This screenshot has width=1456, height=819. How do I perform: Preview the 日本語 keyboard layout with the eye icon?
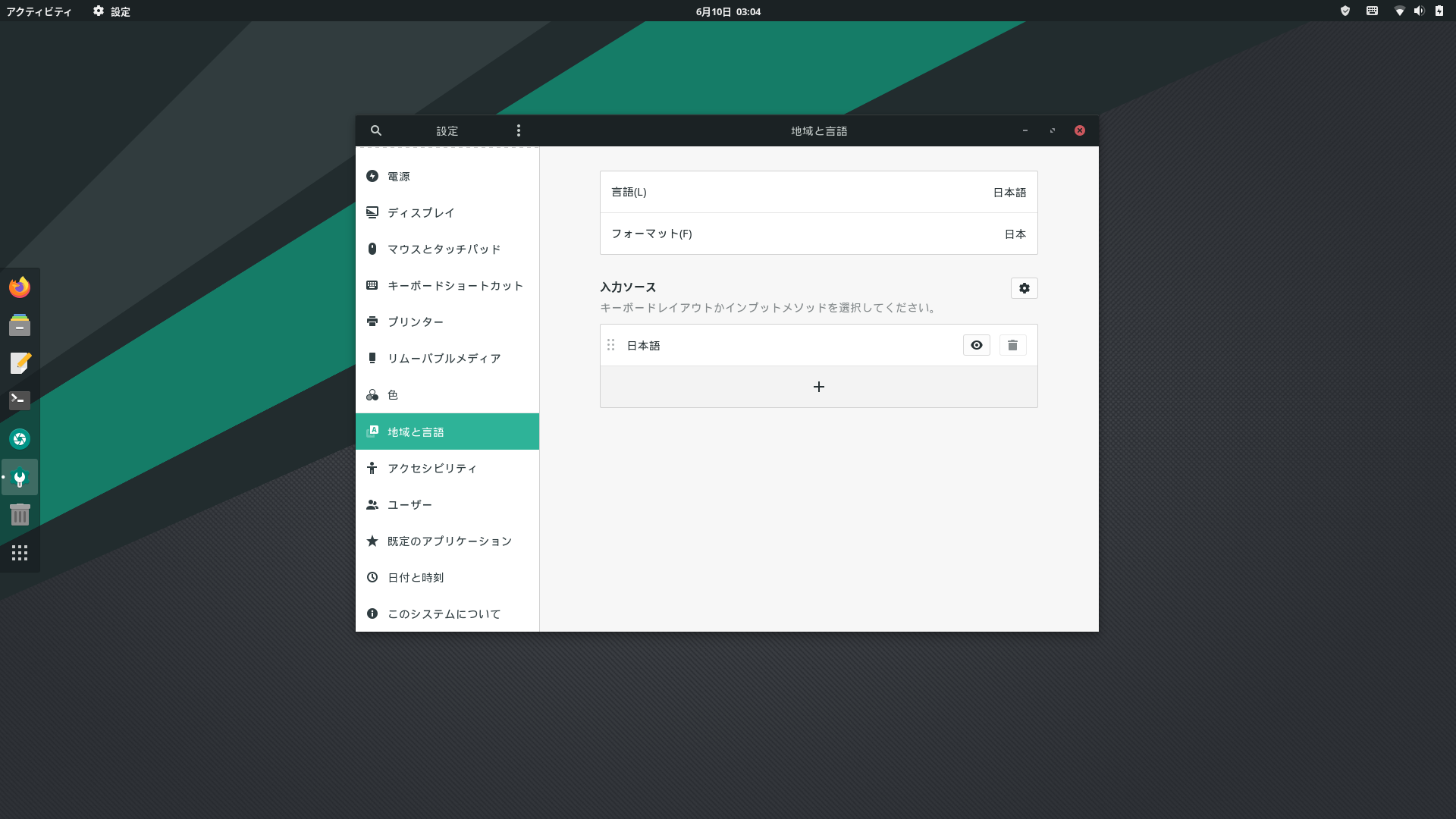tap(976, 345)
